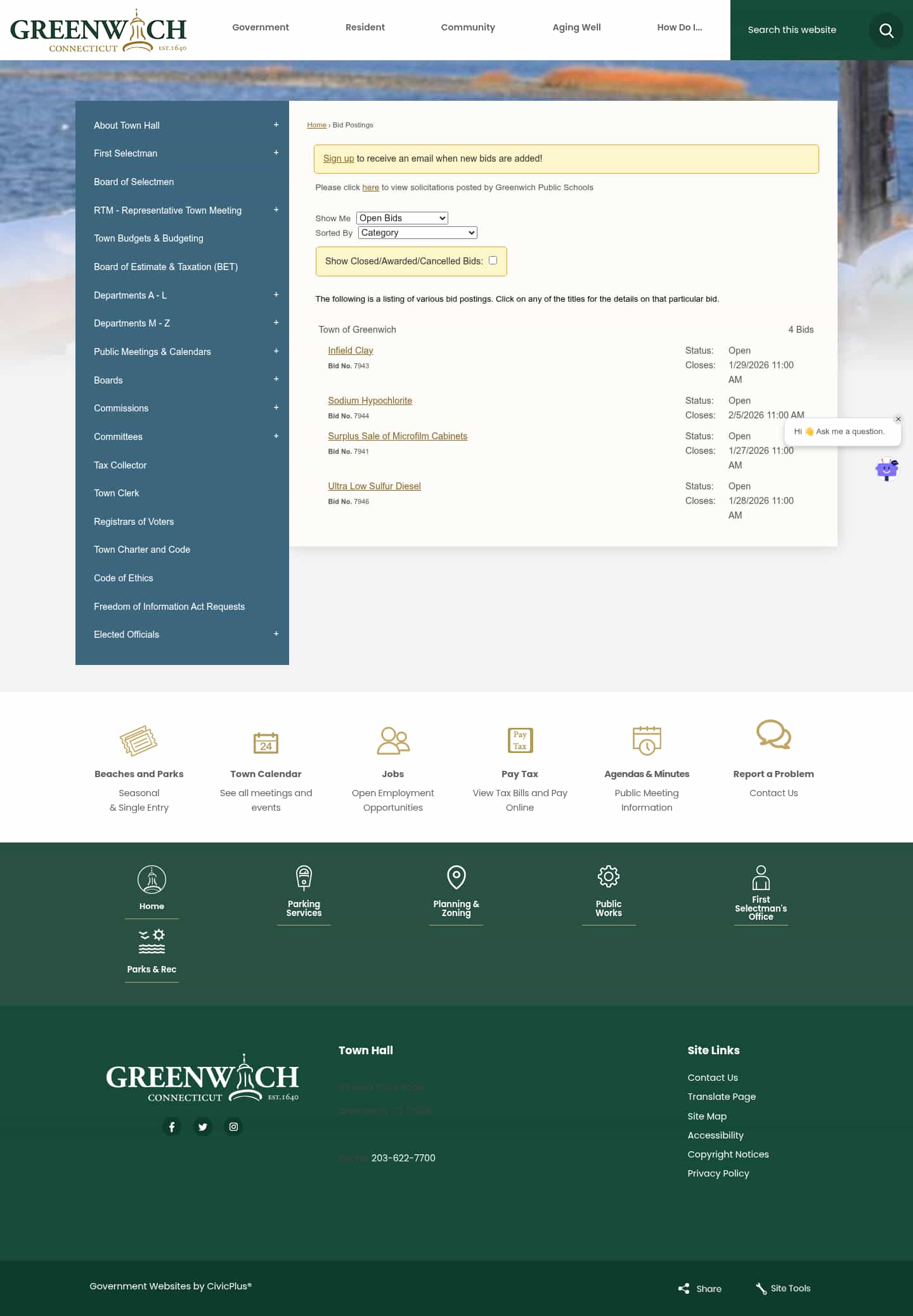
Task: Open the Resident top menu
Action: [x=365, y=27]
